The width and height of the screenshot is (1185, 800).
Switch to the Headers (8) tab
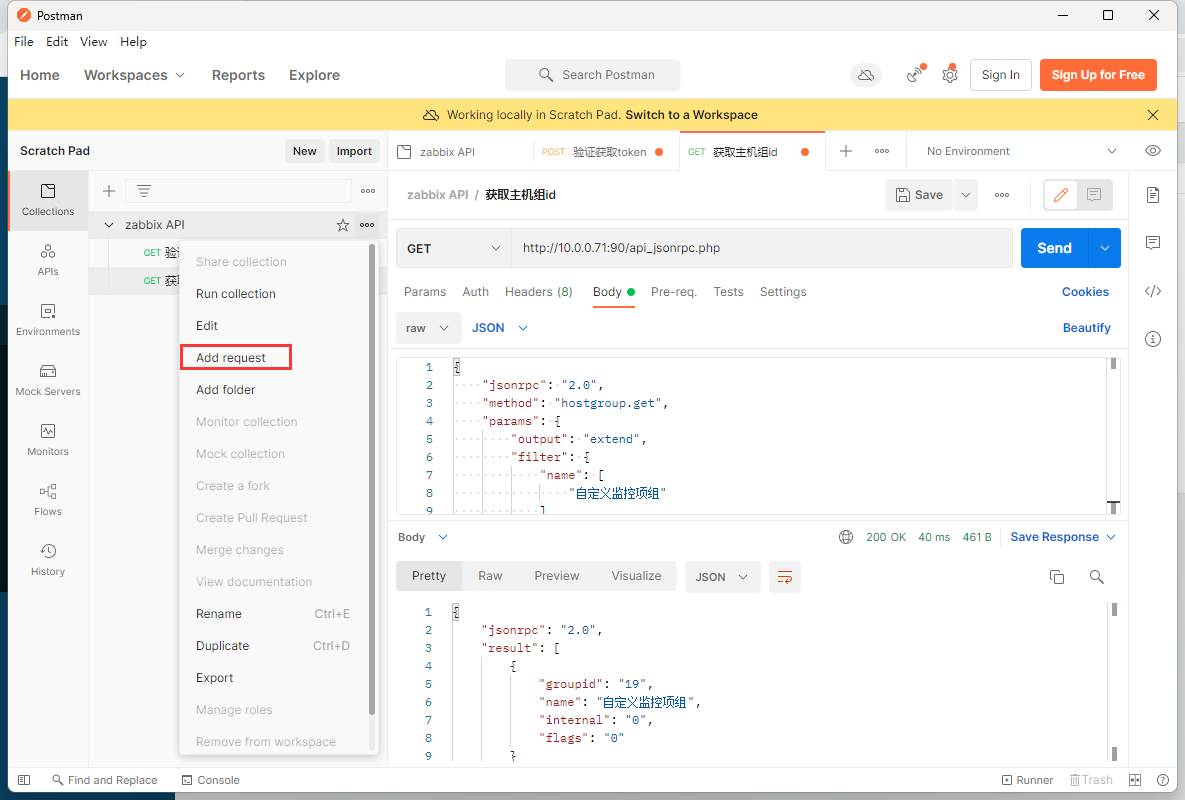pyautogui.click(x=539, y=292)
